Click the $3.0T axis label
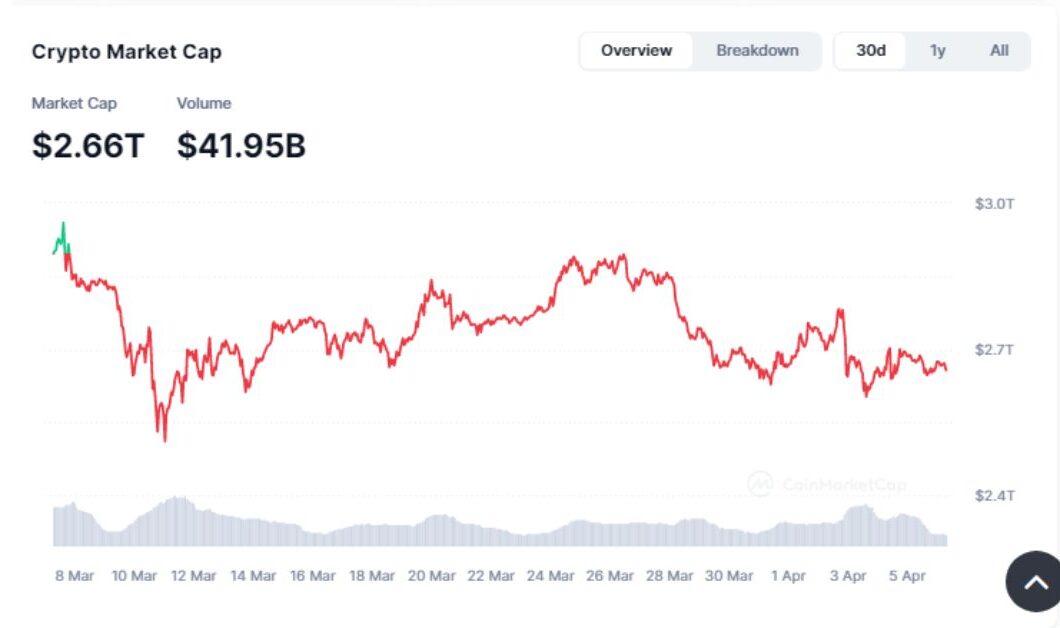Image resolution: width=1060 pixels, height=628 pixels. click(994, 204)
